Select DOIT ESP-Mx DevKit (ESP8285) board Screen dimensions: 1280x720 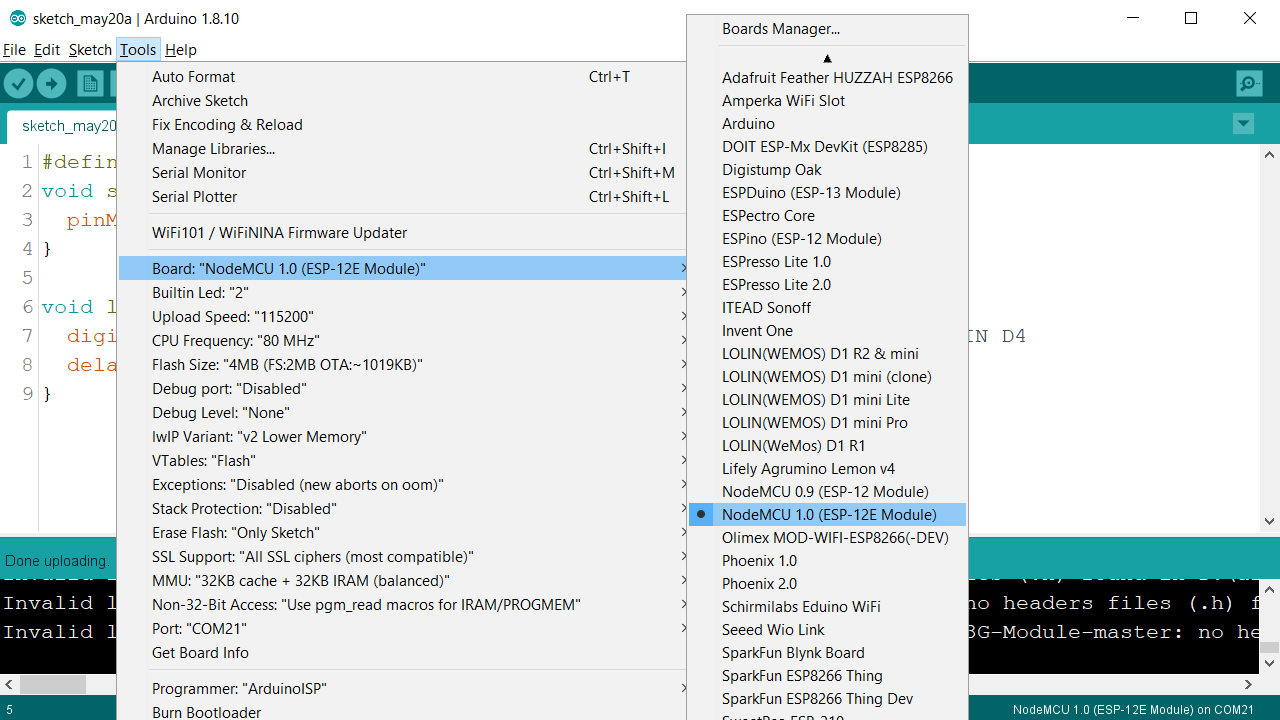pyautogui.click(x=827, y=147)
